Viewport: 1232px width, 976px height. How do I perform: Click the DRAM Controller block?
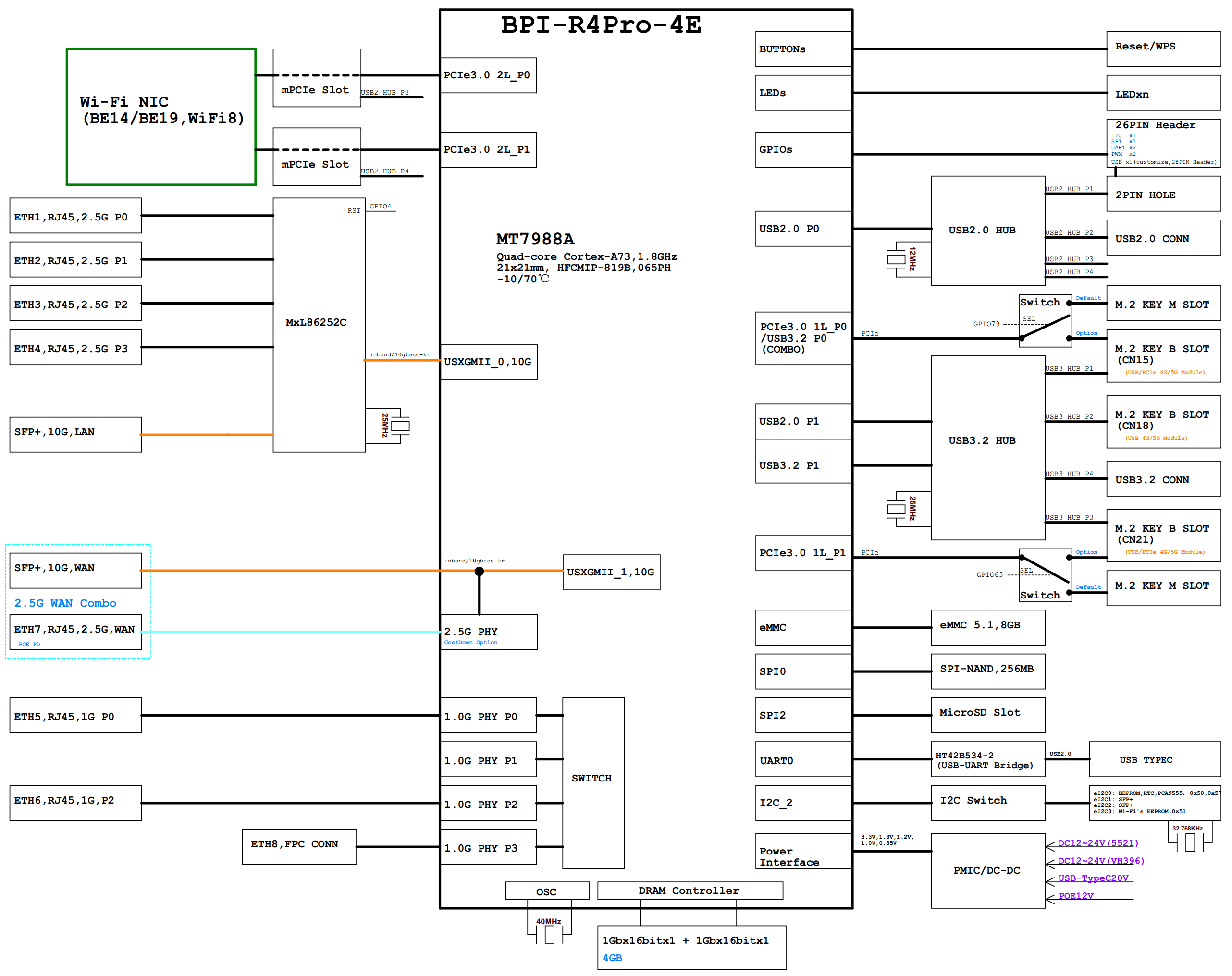coord(689,891)
